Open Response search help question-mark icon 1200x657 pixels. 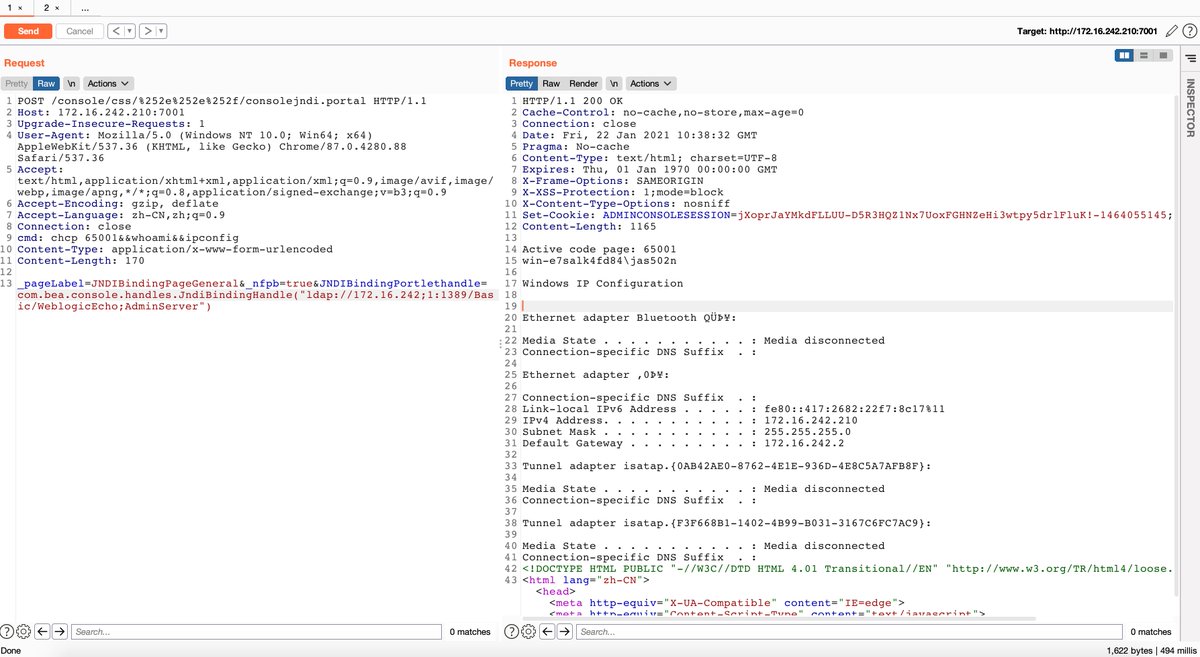click(x=513, y=631)
